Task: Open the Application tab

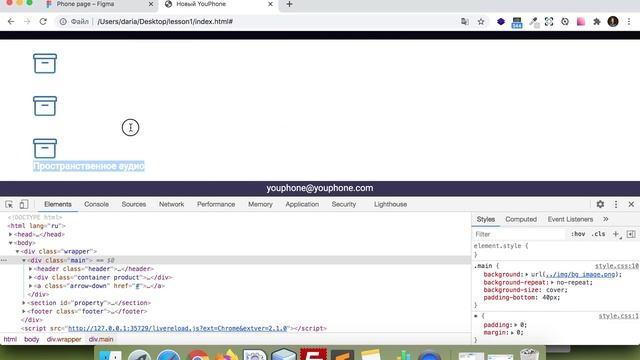Action: [x=302, y=204]
